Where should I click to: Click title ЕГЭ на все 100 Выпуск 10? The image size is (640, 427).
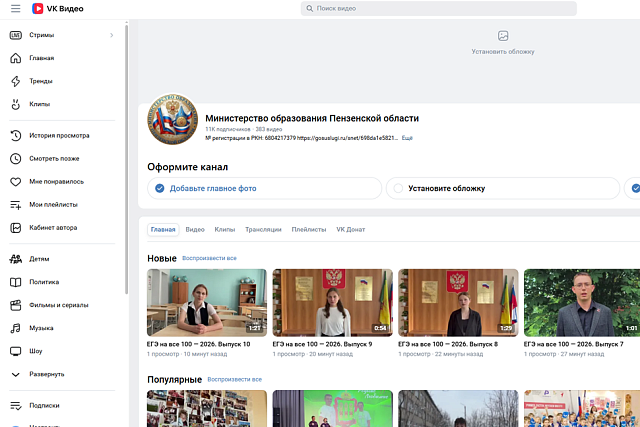198,344
